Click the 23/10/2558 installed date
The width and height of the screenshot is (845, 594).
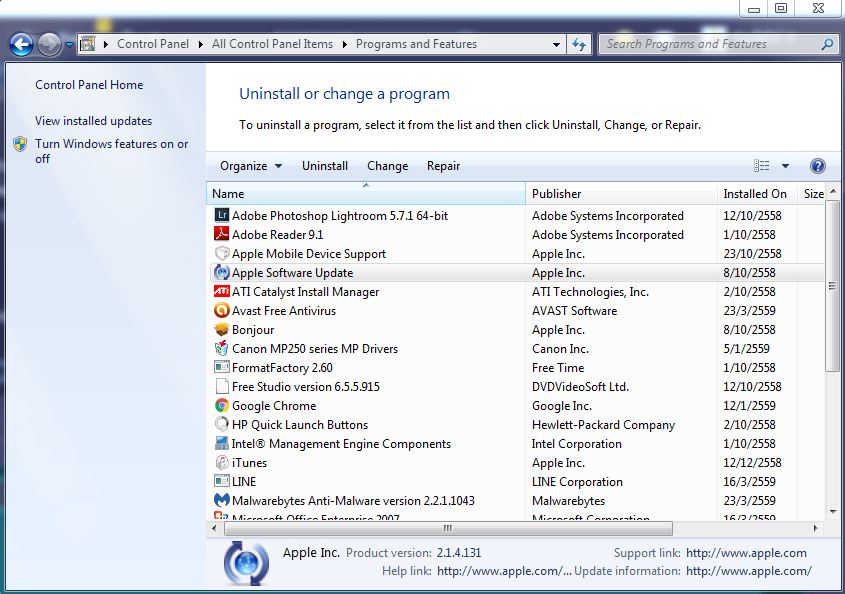point(752,253)
